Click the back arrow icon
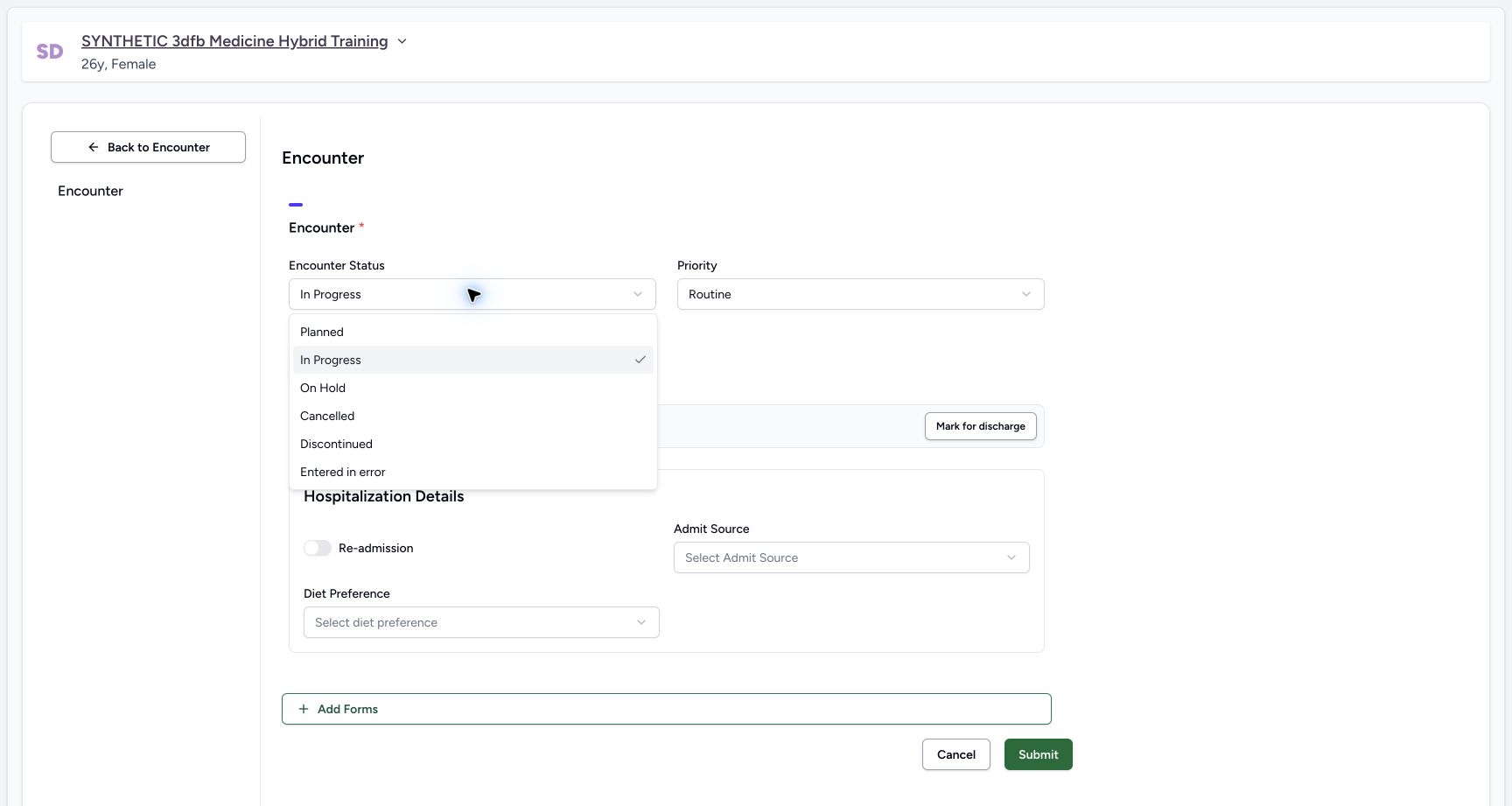The image size is (1512, 806). pos(94,147)
